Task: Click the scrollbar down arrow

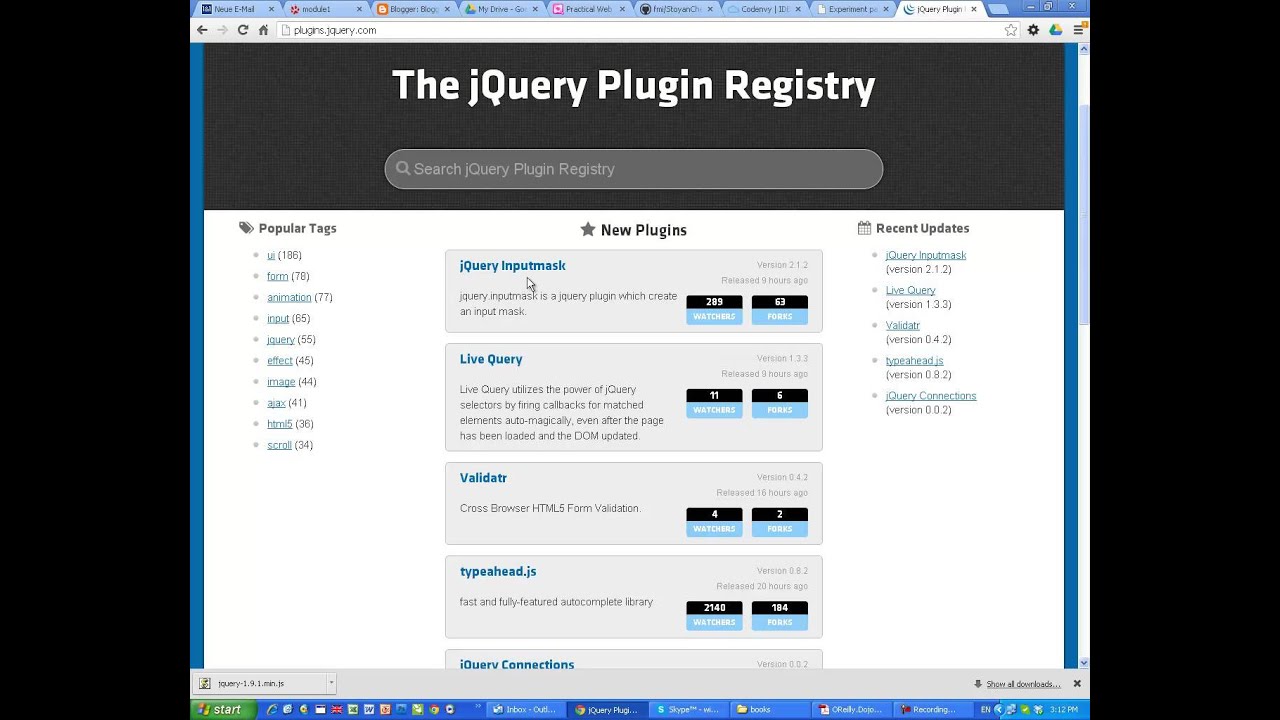Action: (1084, 662)
